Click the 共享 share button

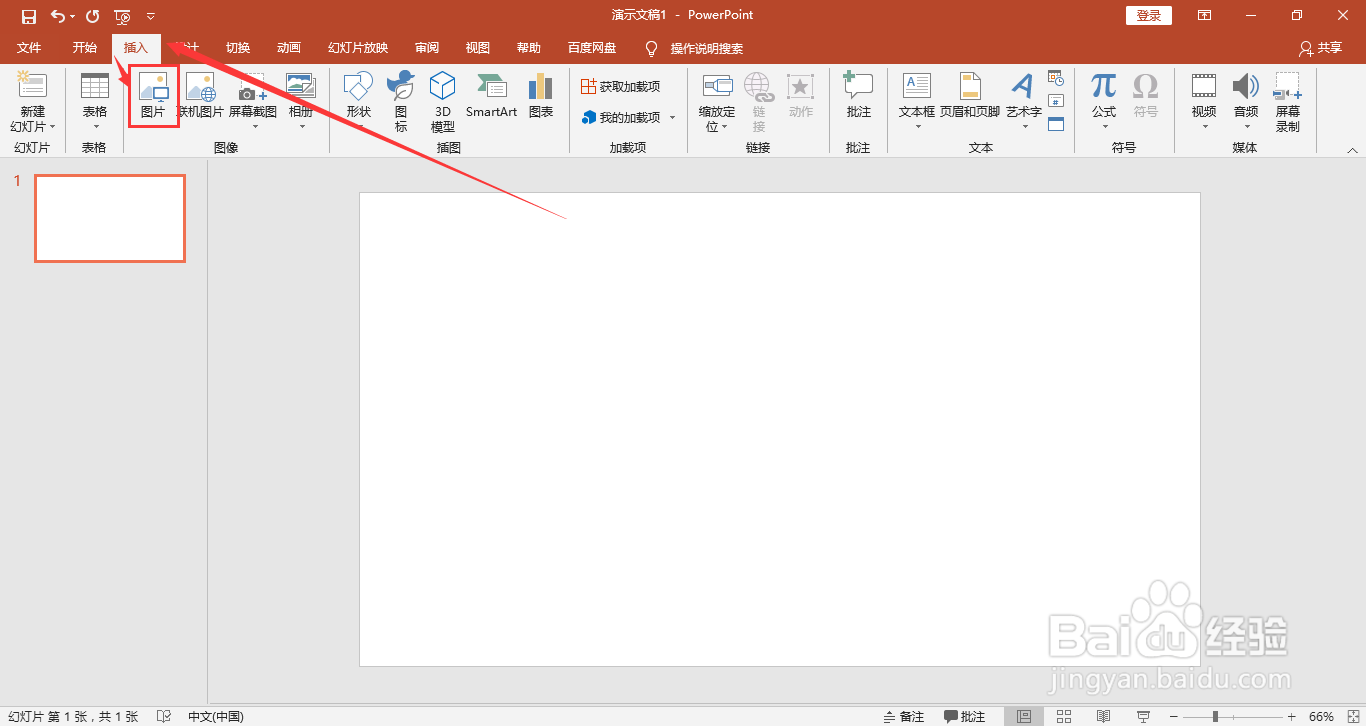[1320, 48]
